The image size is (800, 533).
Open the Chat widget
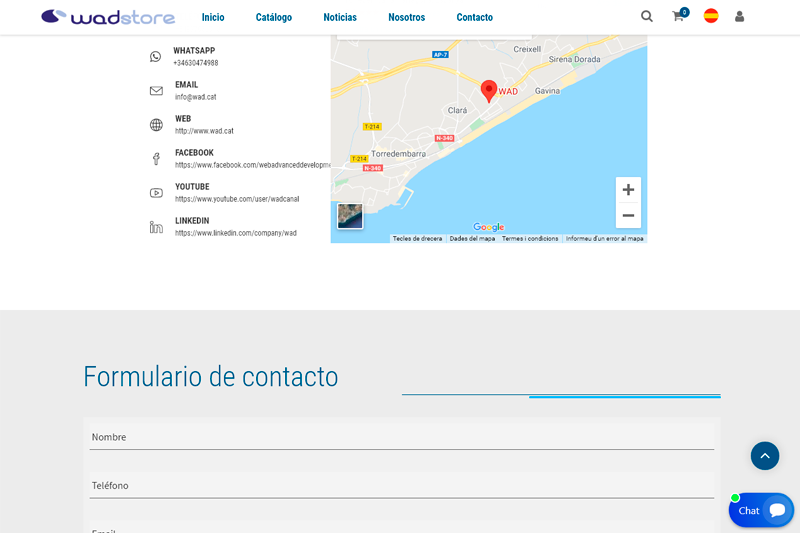point(762,510)
